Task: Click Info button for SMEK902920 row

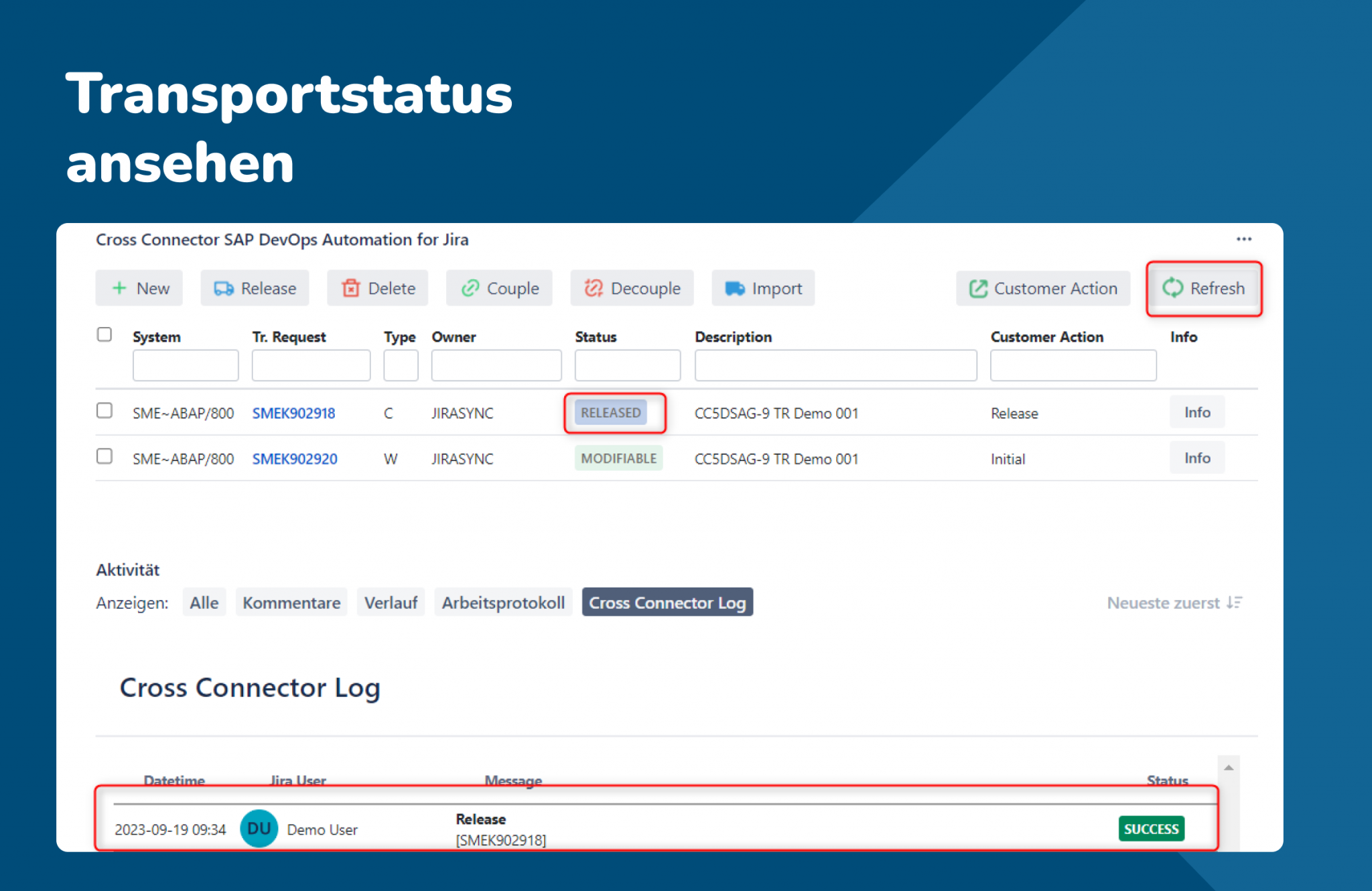Action: [1197, 458]
